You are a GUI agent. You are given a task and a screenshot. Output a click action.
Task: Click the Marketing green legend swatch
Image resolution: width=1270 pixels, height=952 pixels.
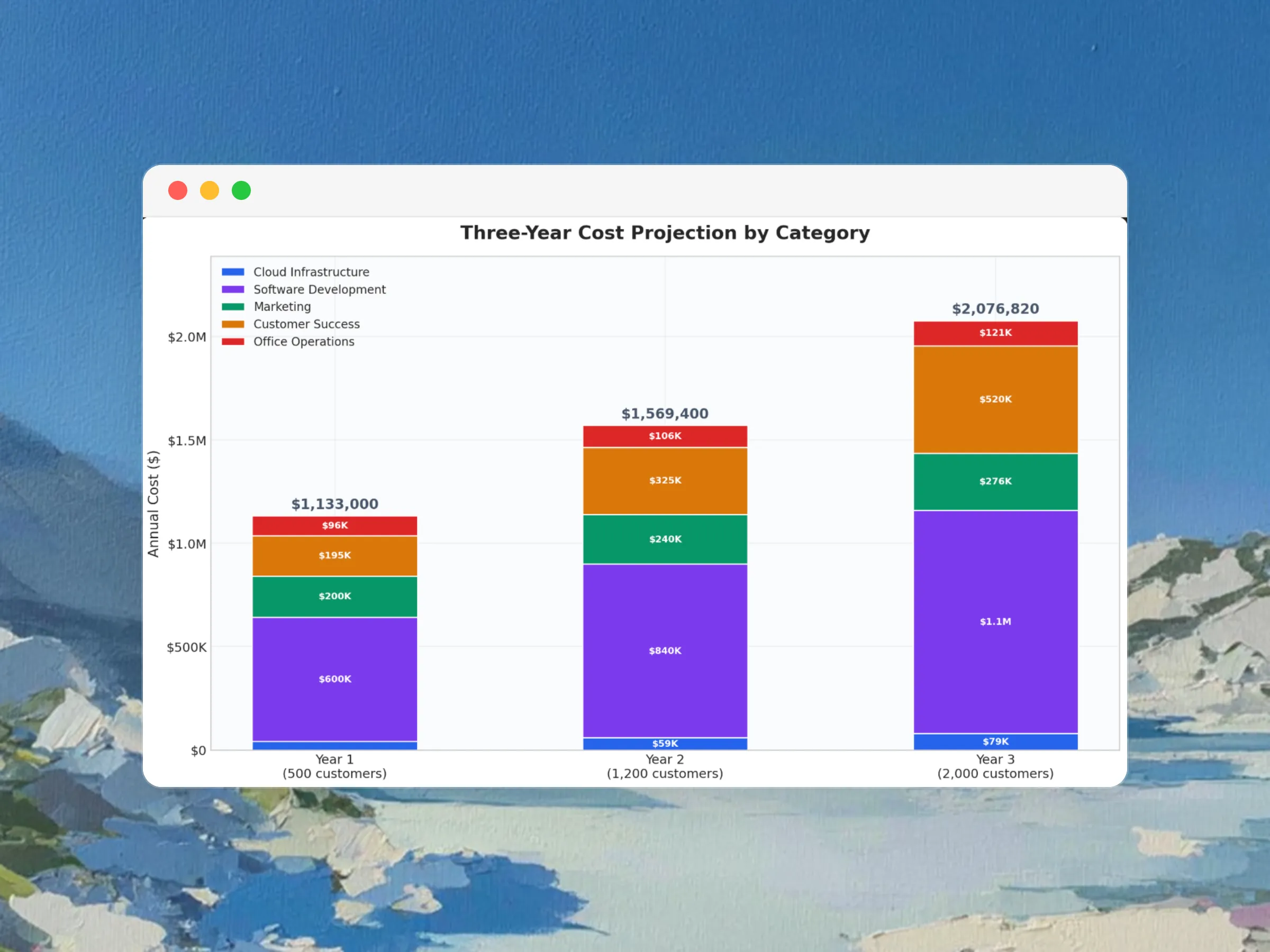[x=233, y=306]
